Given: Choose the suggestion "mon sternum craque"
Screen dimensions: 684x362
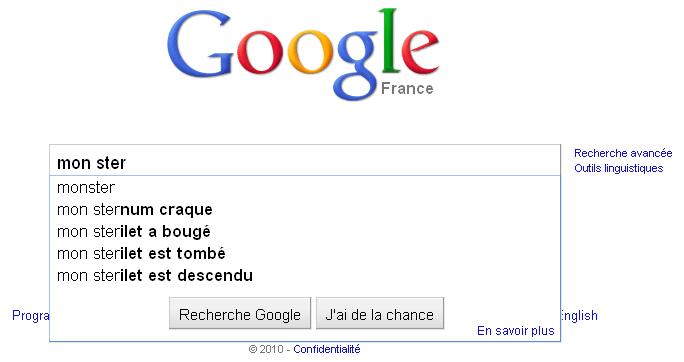Looking at the screenshot, I should (x=305, y=210).
